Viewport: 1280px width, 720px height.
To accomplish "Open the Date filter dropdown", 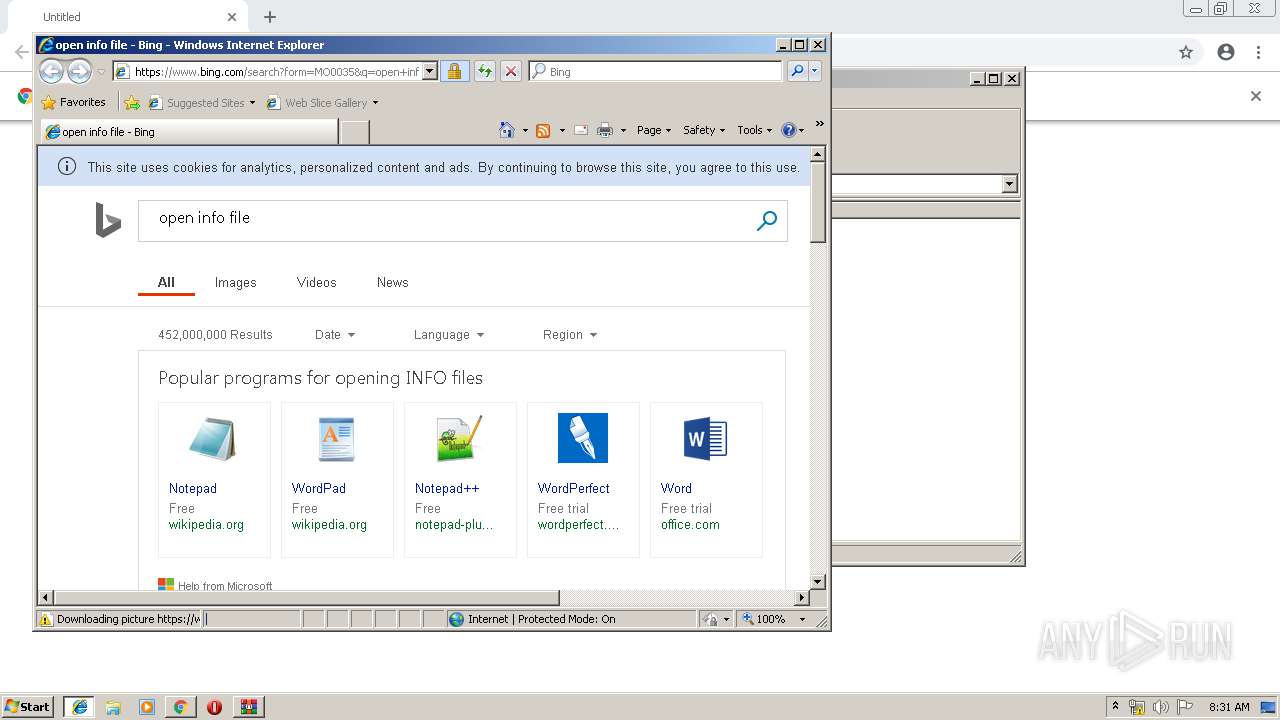I will (335, 335).
